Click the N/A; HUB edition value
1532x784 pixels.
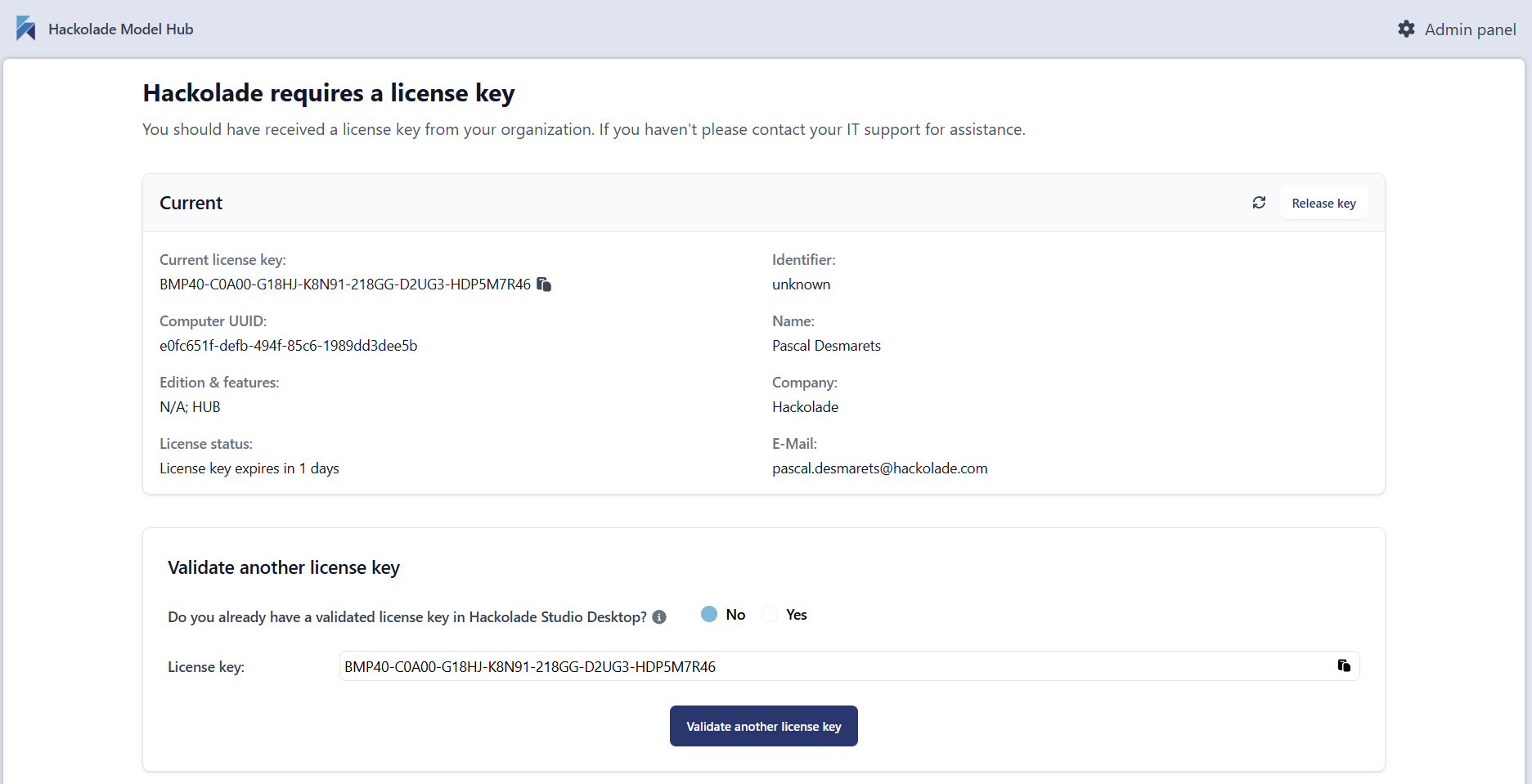coord(190,407)
